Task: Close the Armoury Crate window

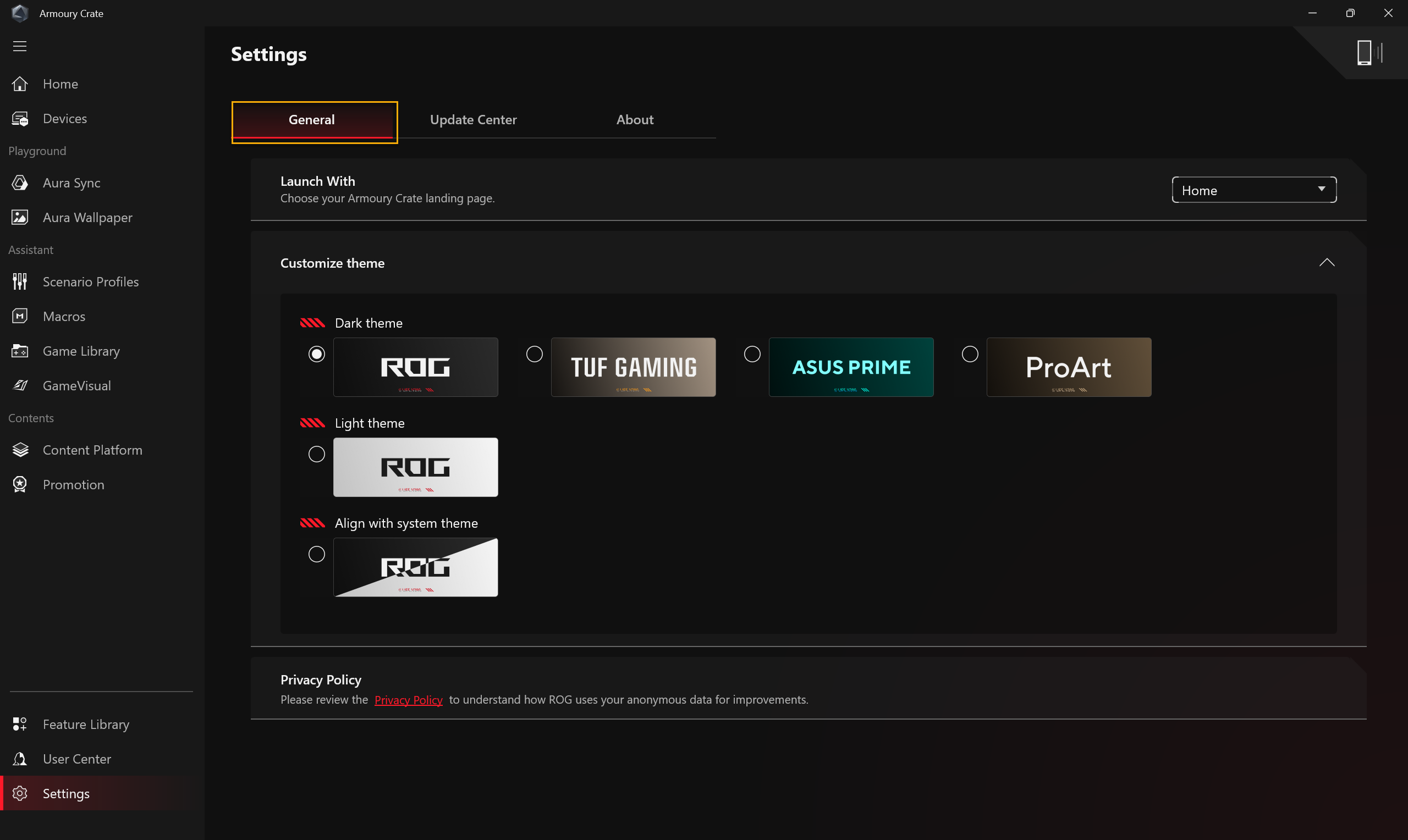Action: click(x=1388, y=13)
